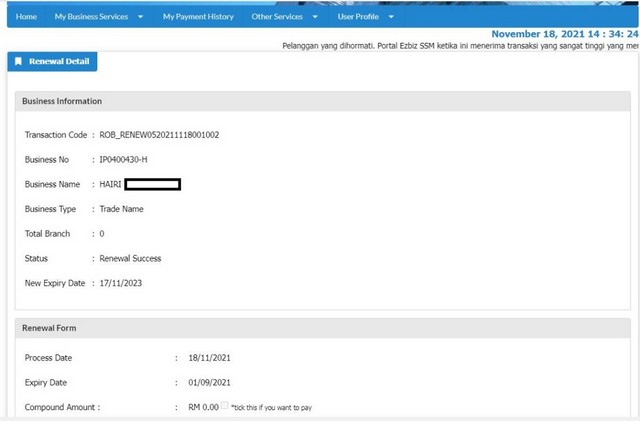Click the Other Services menu label
Image resolution: width=640 pixels, height=421 pixels.
(275, 17)
